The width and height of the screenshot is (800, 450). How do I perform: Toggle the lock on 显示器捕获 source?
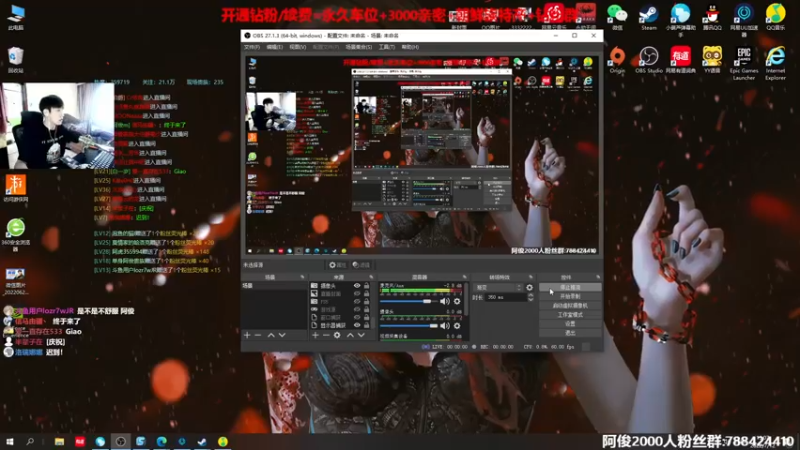[366, 325]
